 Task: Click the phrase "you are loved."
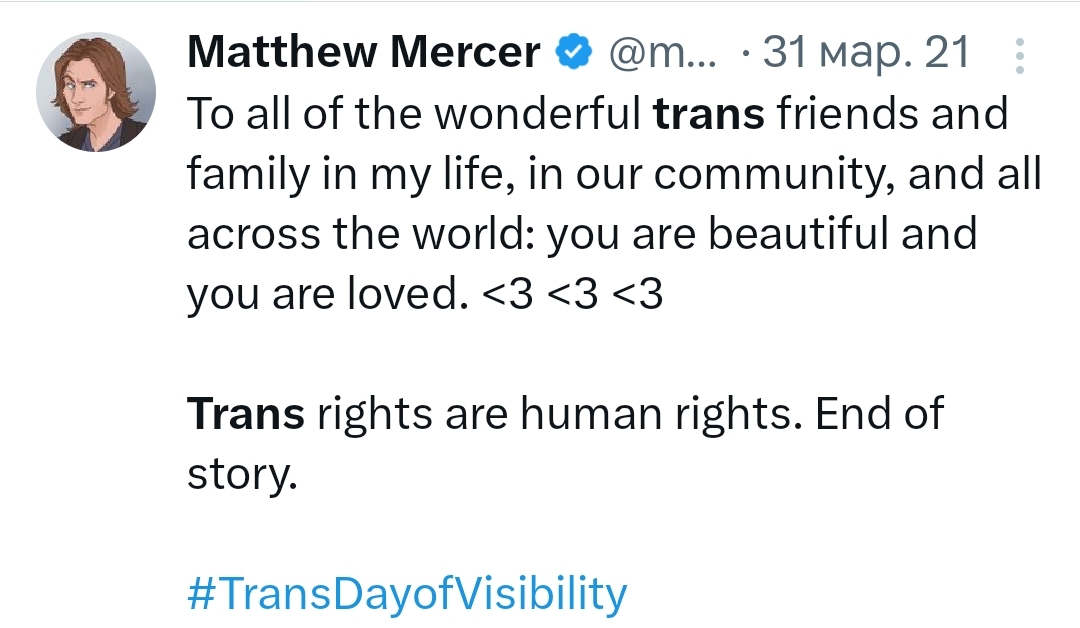tap(328, 295)
